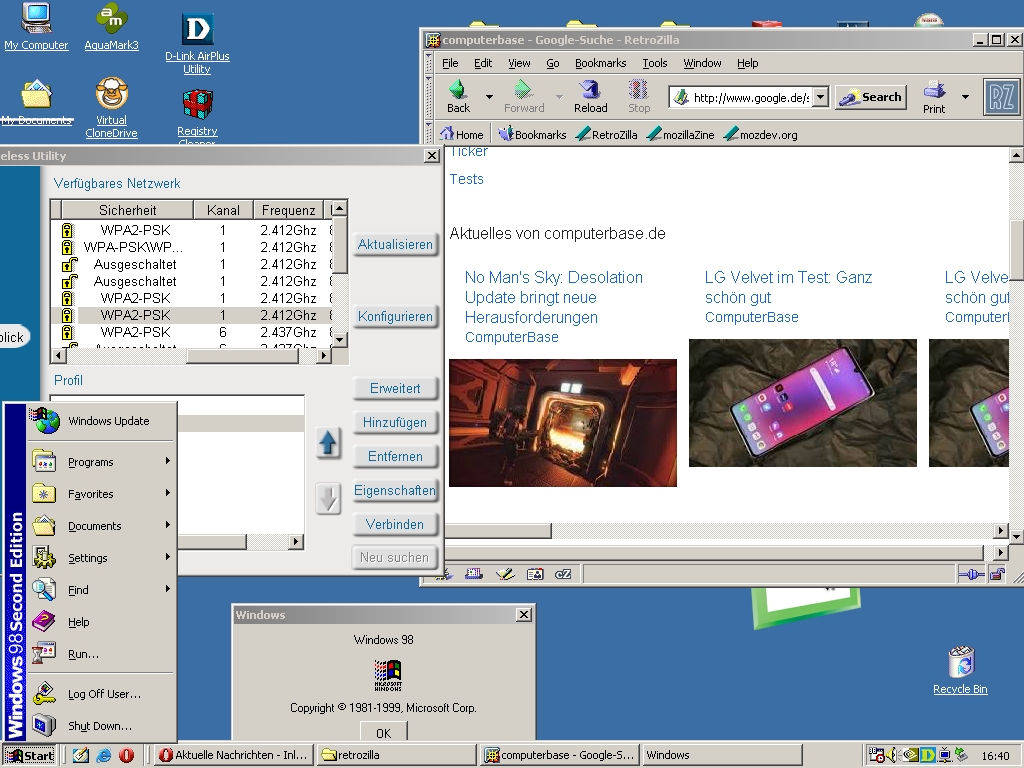Click the Verbinden button
Image resolution: width=1024 pixels, height=768 pixels.
tap(395, 524)
